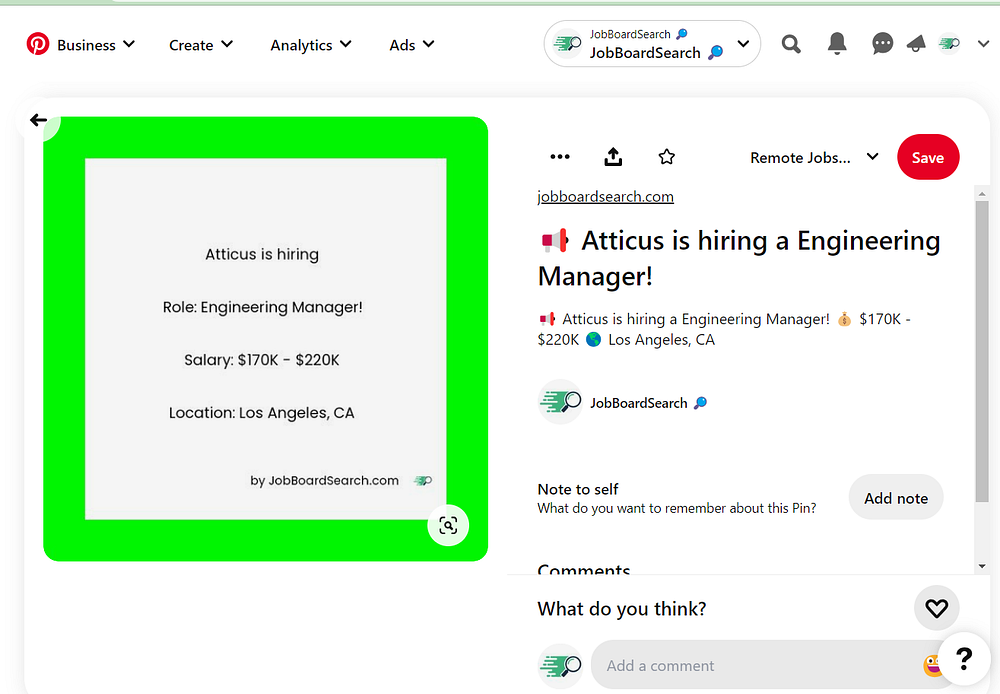Click the 'Note to self' heading
Viewport: 1000px width, 694px height.
pyautogui.click(x=578, y=489)
